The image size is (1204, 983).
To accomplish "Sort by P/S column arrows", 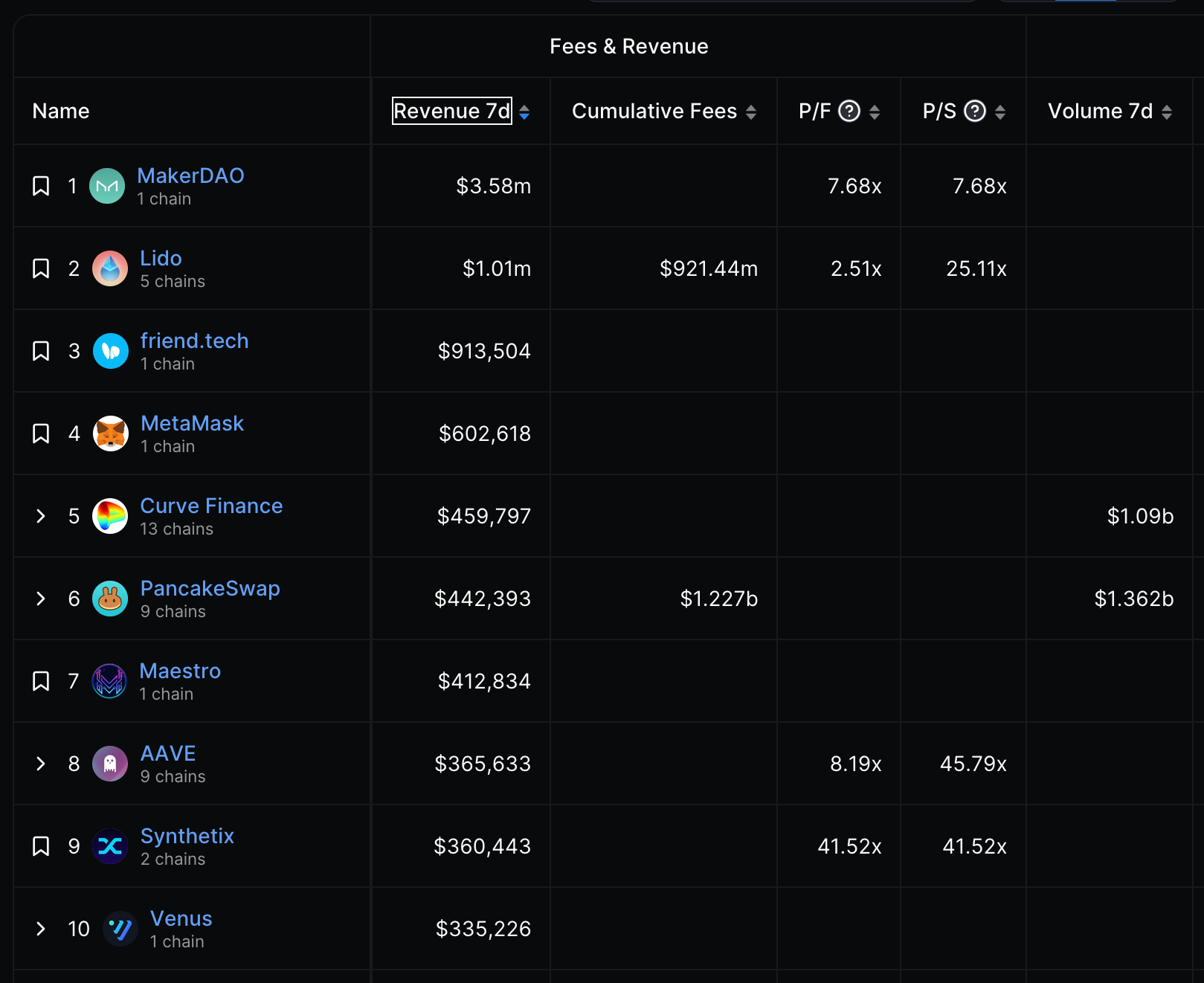I will (1000, 112).
